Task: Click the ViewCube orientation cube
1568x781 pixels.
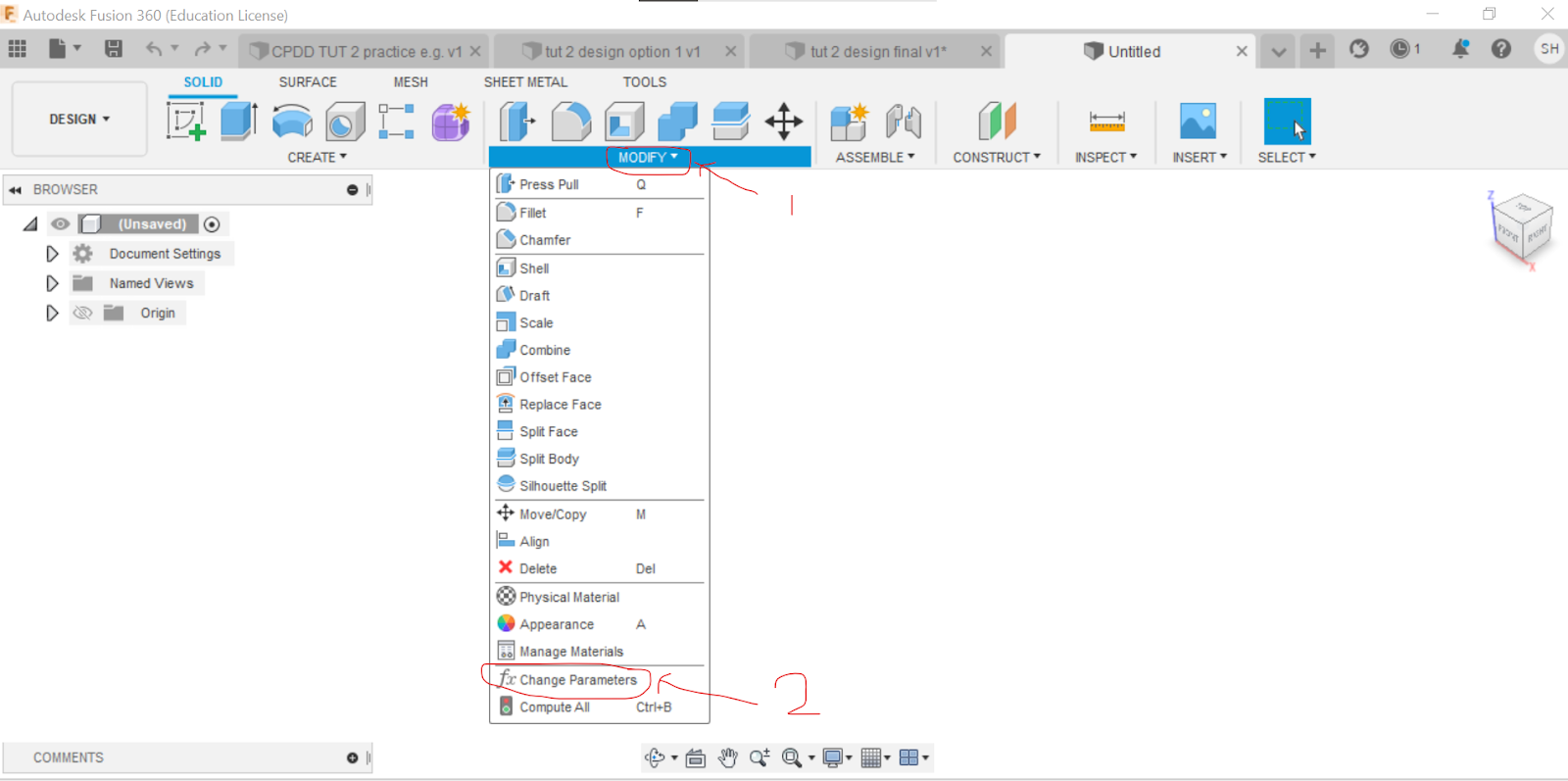Action: pos(1522,226)
